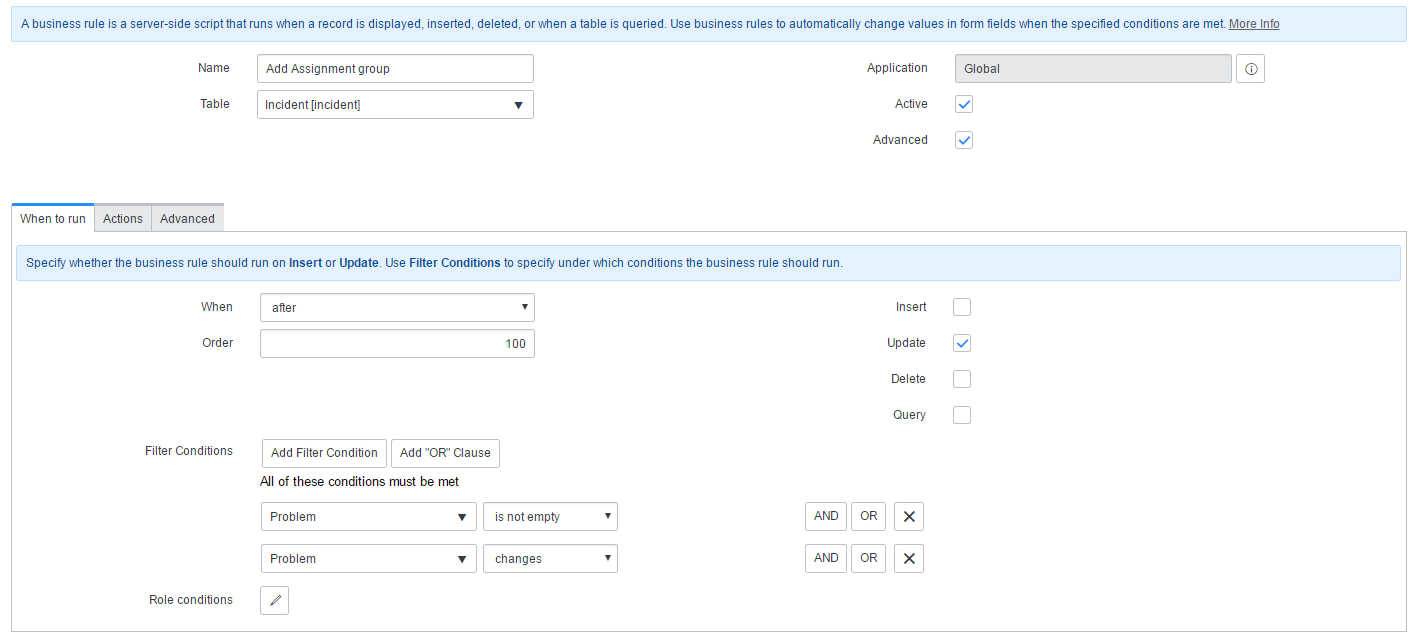Screen dimensions: 1415x634
Task: Follow the More Info link
Action: pyautogui.click(x=1254, y=24)
